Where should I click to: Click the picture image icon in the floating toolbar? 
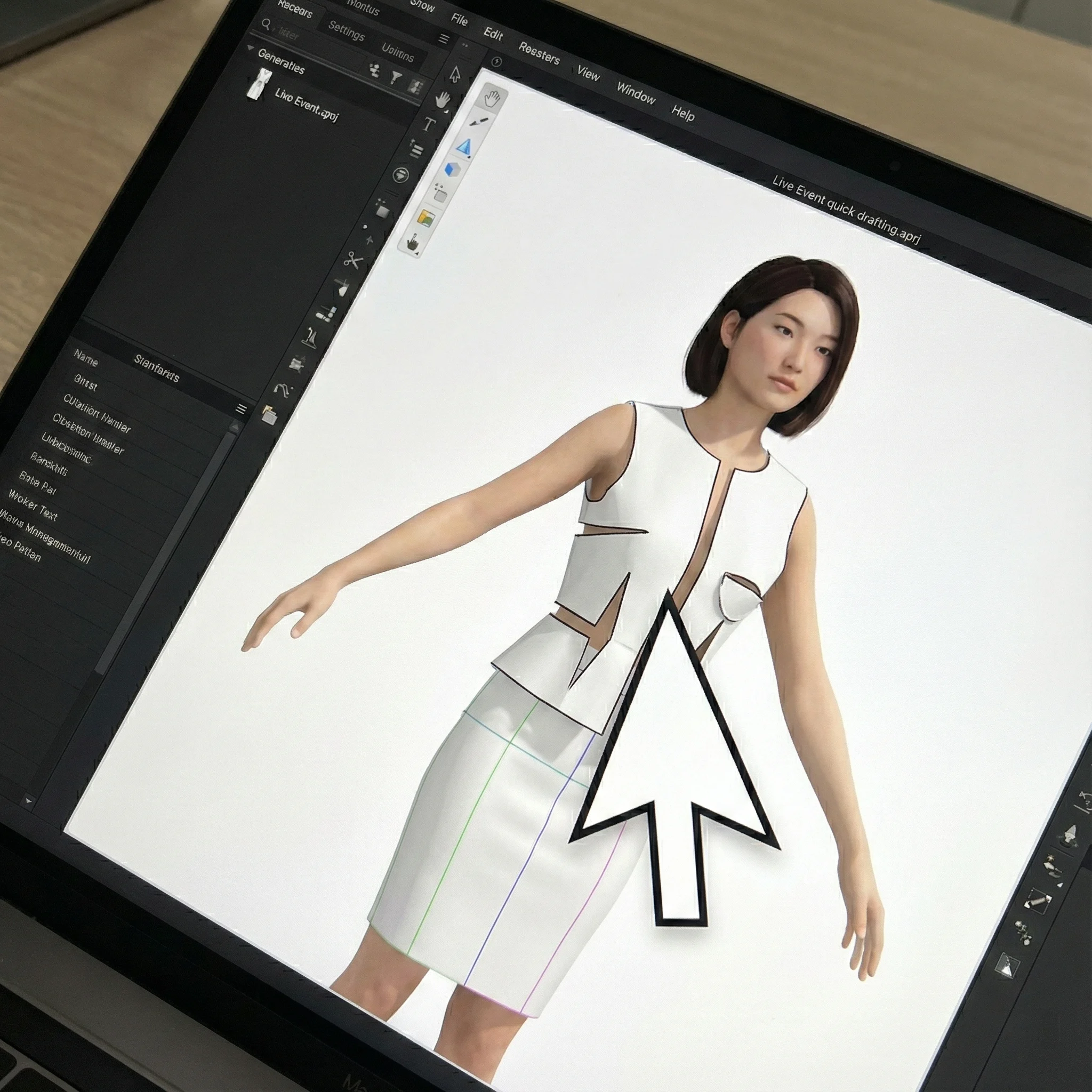click(425, 218)
